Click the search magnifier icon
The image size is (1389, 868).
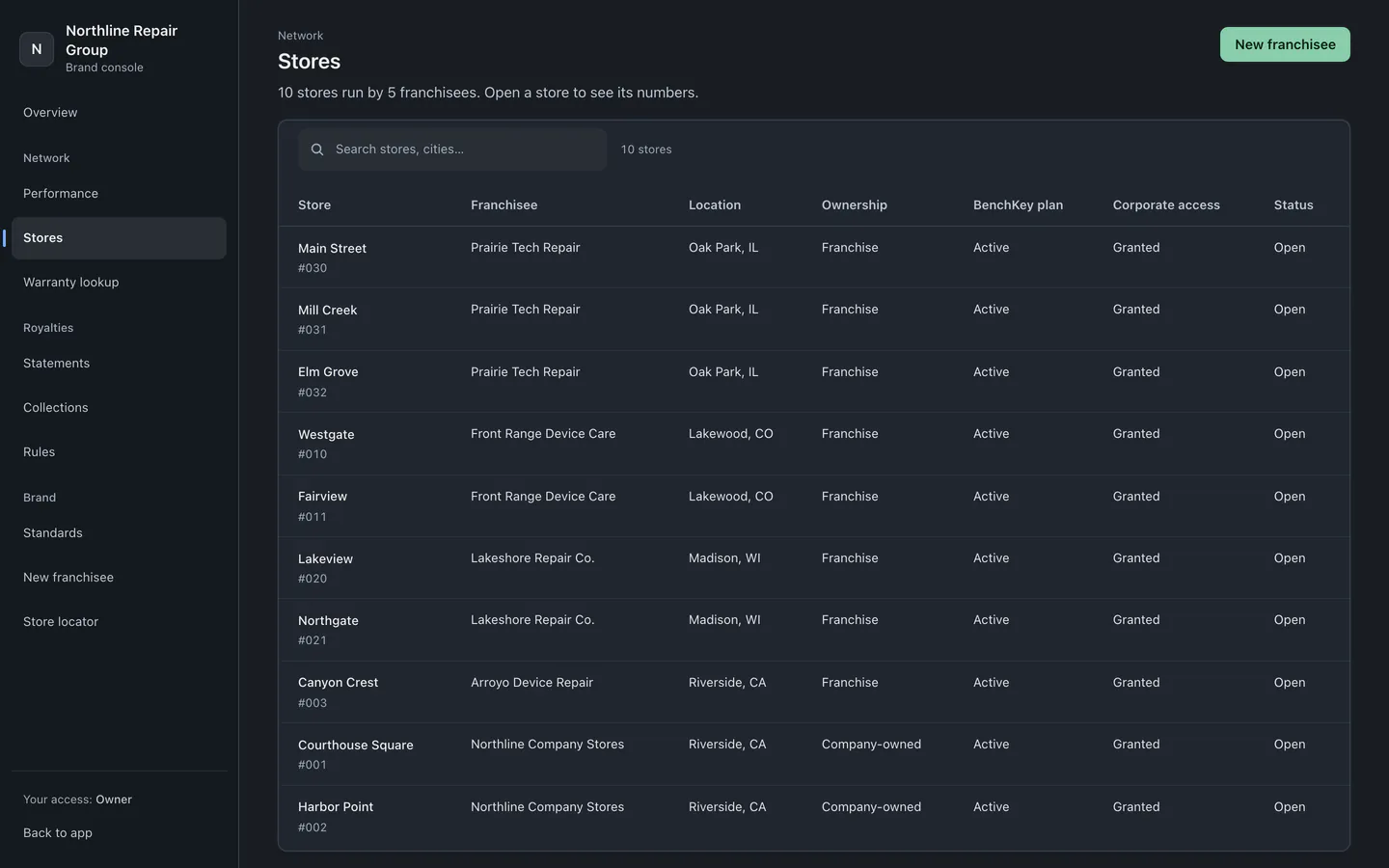pyautogui.click(x=317, y=149)
